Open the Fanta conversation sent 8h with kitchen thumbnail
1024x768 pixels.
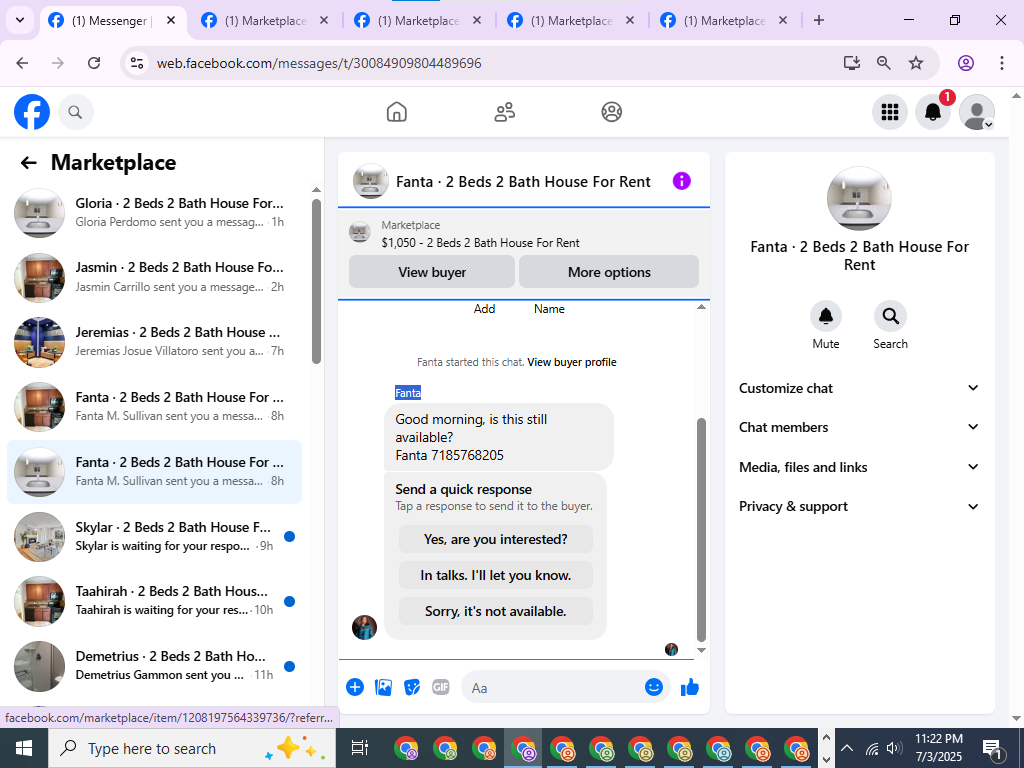tap(155, 407)
